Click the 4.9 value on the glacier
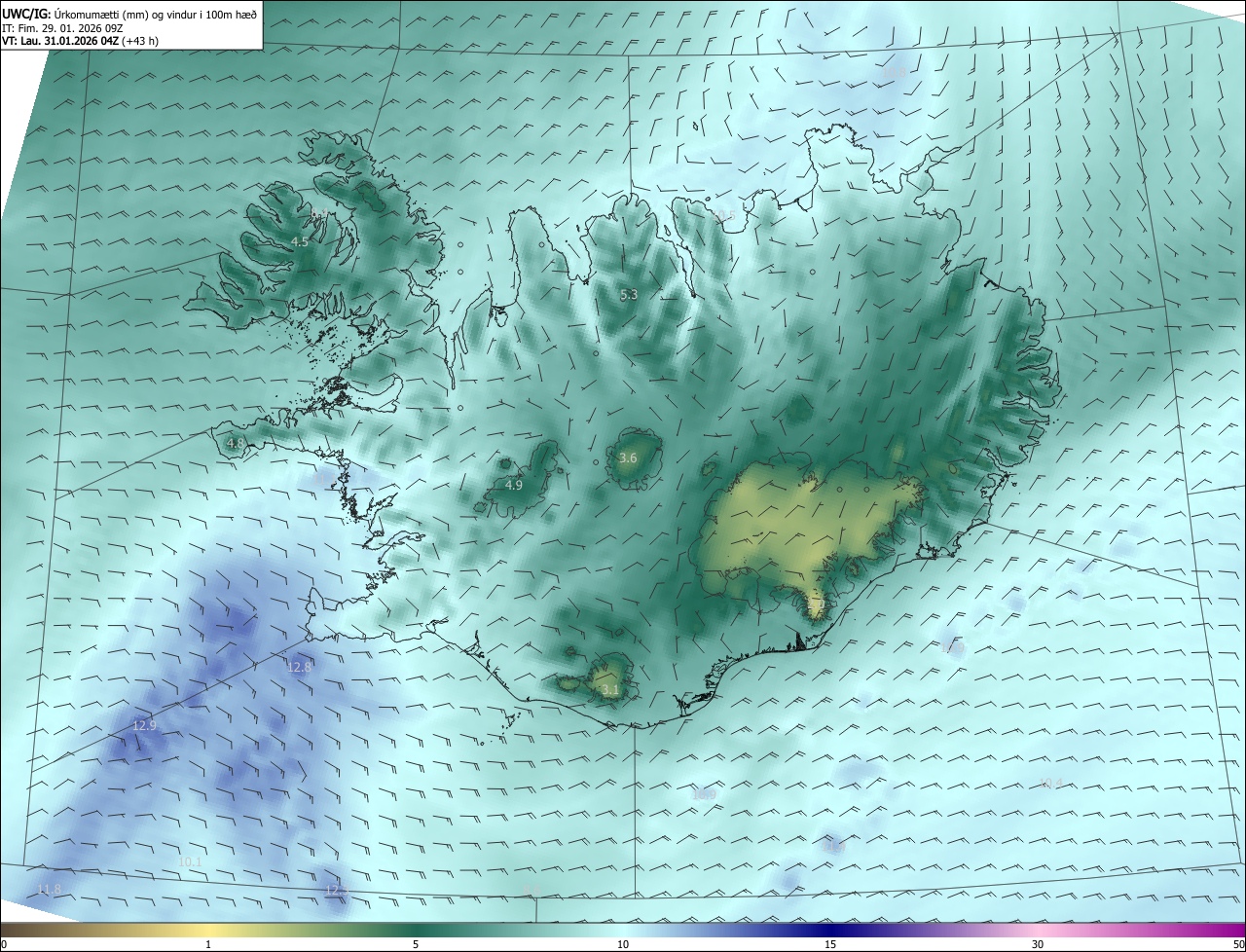The image size is (1246, 952). (514, 485)
